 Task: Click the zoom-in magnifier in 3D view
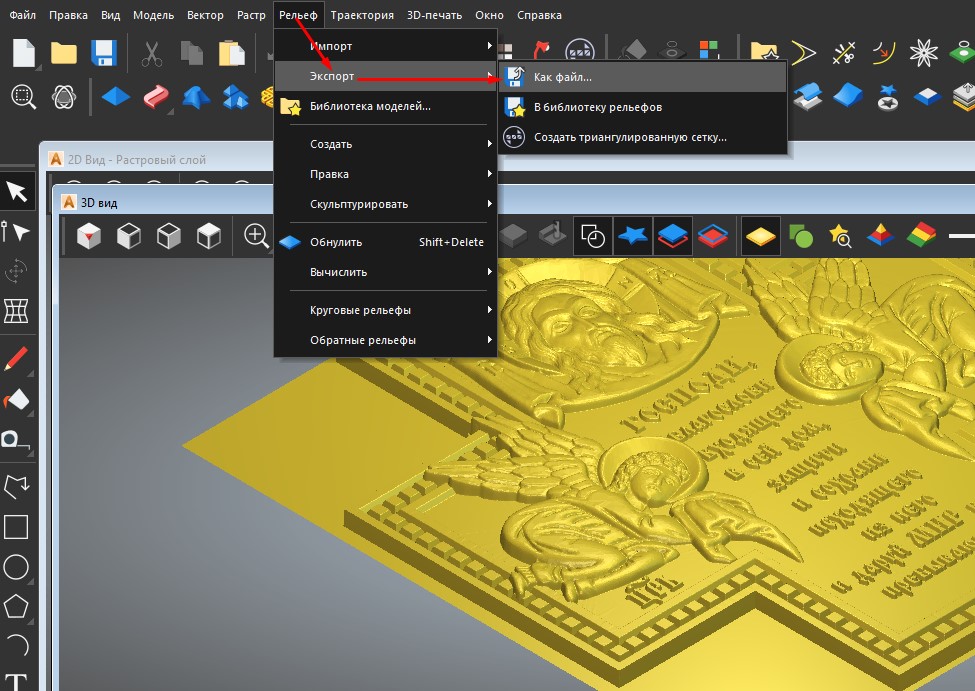coord(256,236)
